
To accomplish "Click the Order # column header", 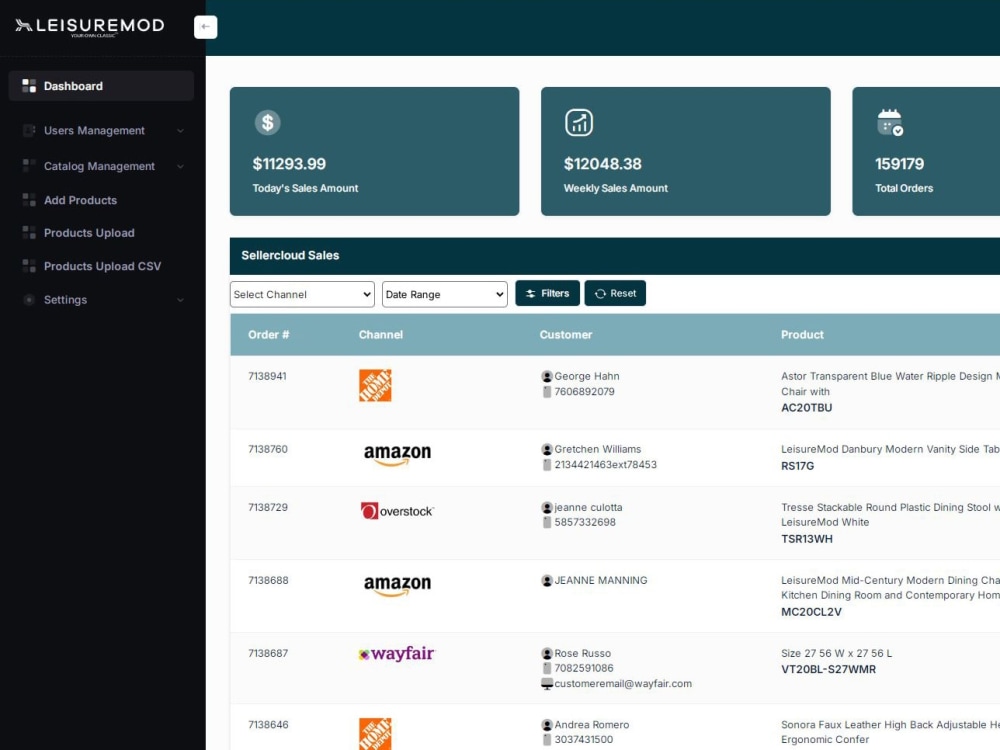I will click(x=268, y=335).
